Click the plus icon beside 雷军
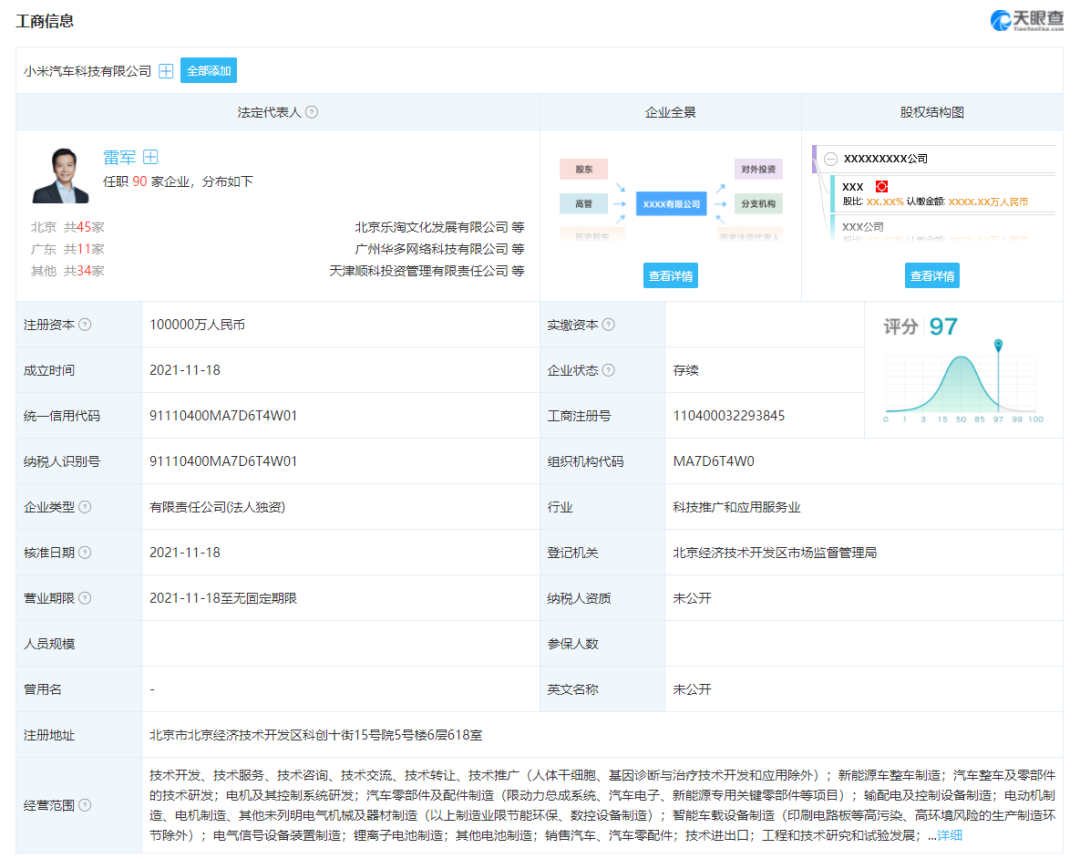This screenshot has height=859, width=1080. point(150,157)
